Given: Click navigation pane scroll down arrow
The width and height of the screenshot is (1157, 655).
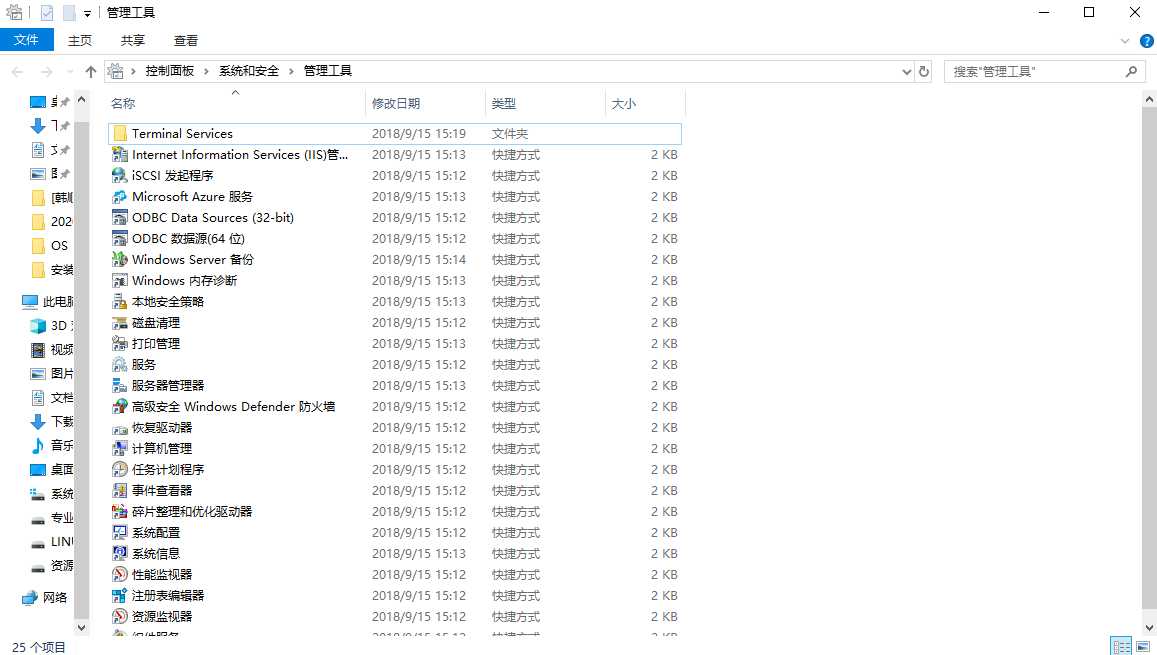Looking at the screenshot, I should 82,628.
